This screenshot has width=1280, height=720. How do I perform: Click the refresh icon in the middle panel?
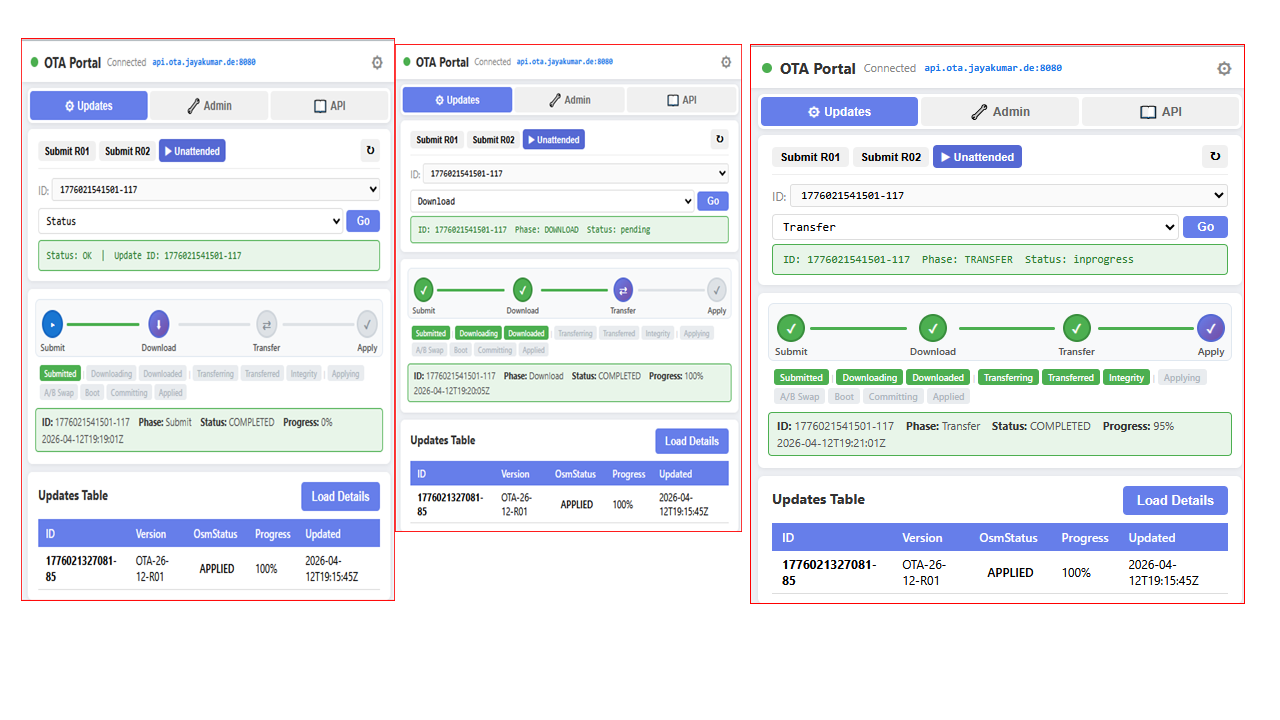719,139
